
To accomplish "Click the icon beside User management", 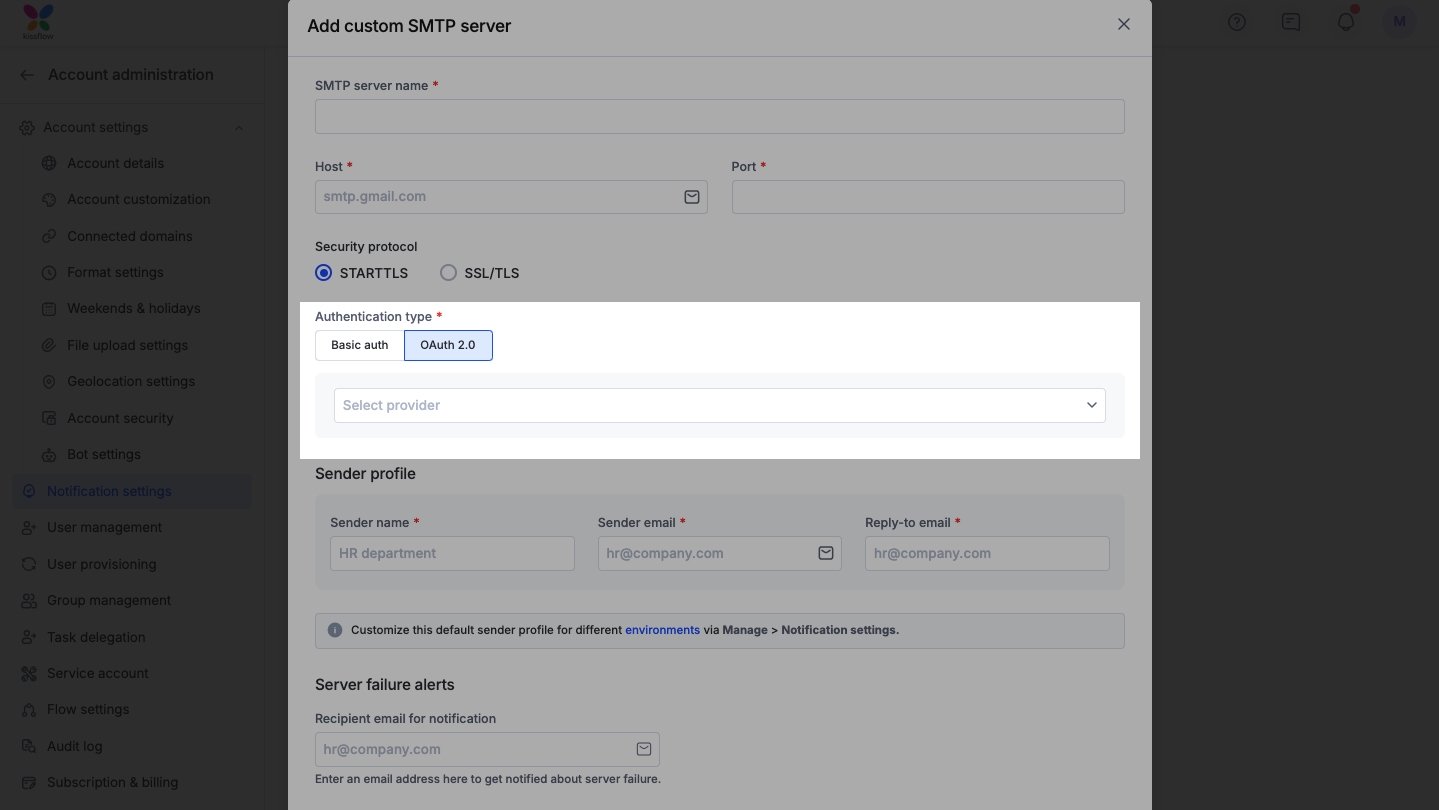I will (x=28, y=528).
